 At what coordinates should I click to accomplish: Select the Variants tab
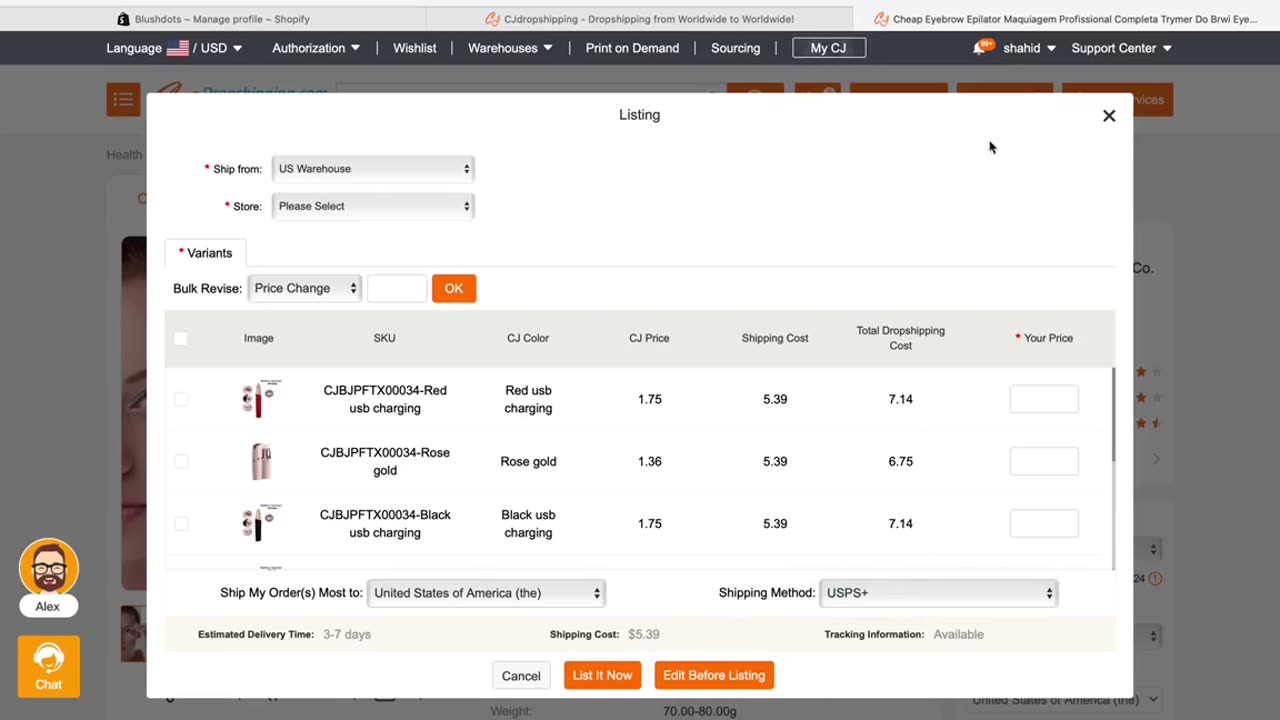tap(205, 253)
